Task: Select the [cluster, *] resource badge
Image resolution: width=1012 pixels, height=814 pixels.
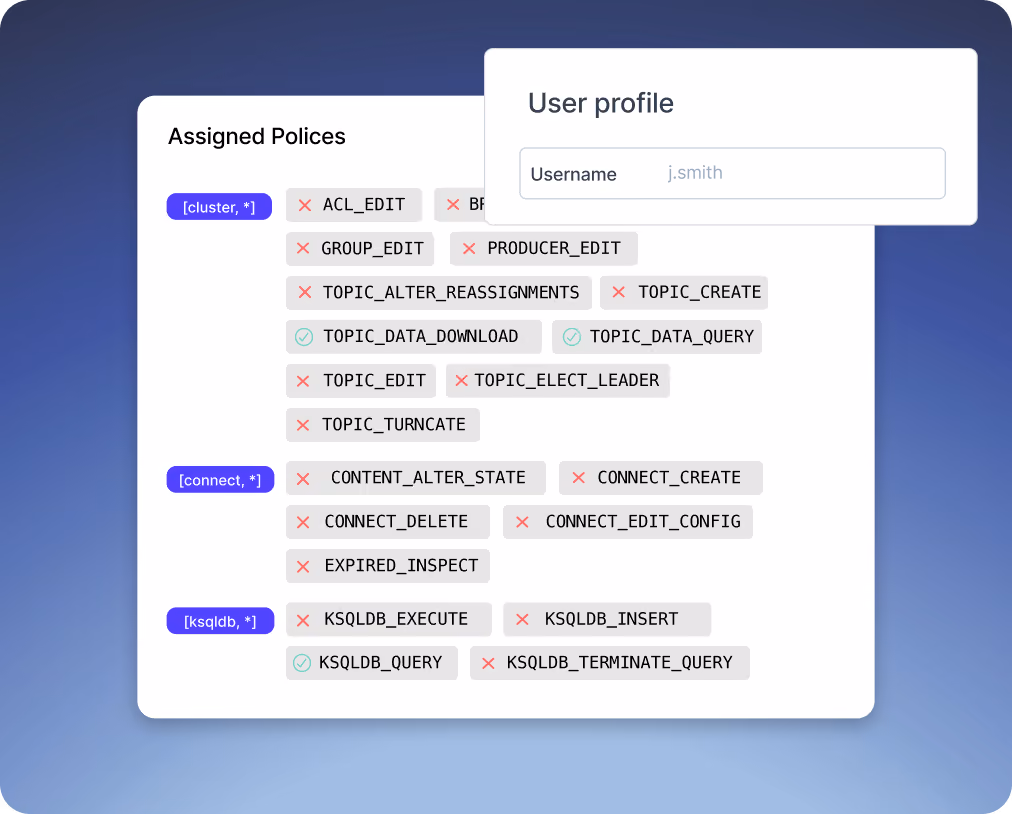Action: click(x=219, y=207)
